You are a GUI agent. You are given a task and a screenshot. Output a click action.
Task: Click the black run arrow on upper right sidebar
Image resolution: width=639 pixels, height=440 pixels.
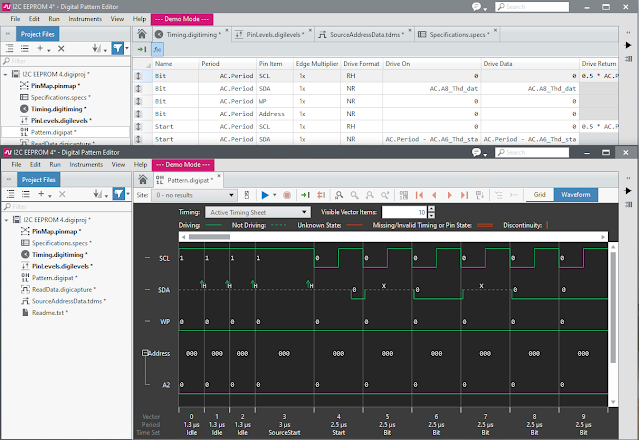628,45
